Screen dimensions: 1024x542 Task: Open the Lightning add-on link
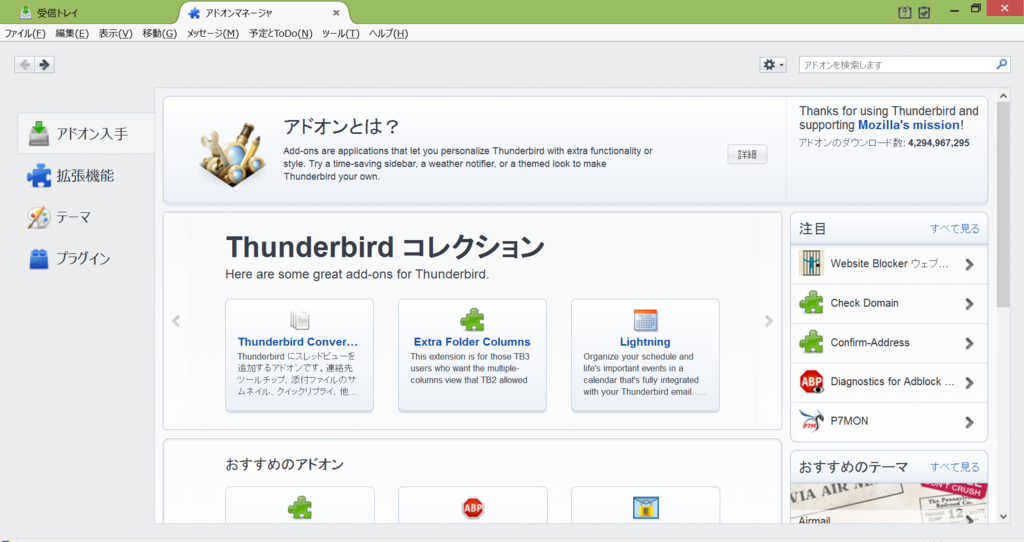pyautogui.click(x=645, y=342)
